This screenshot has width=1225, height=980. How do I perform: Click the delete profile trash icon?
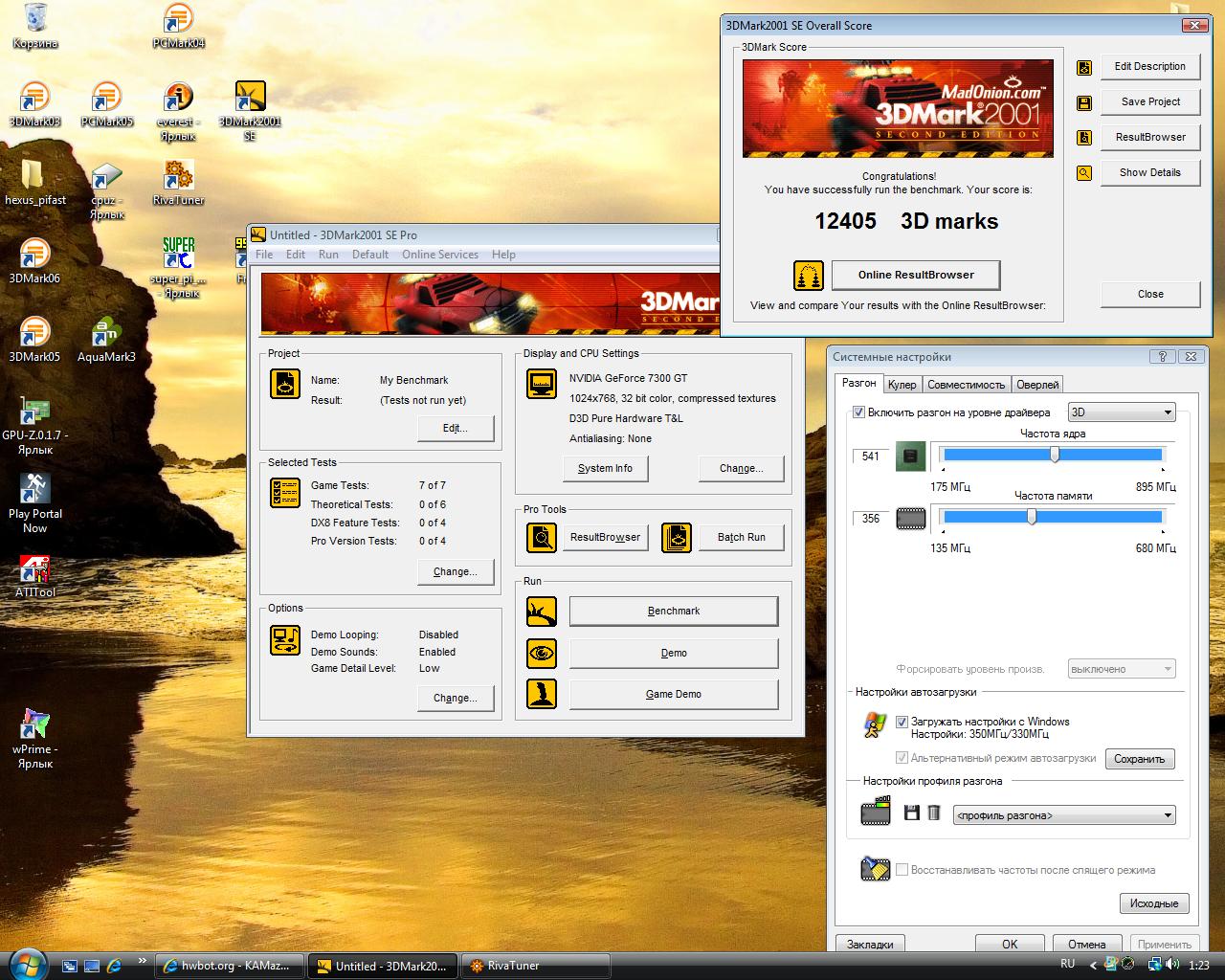coord(934,813)
